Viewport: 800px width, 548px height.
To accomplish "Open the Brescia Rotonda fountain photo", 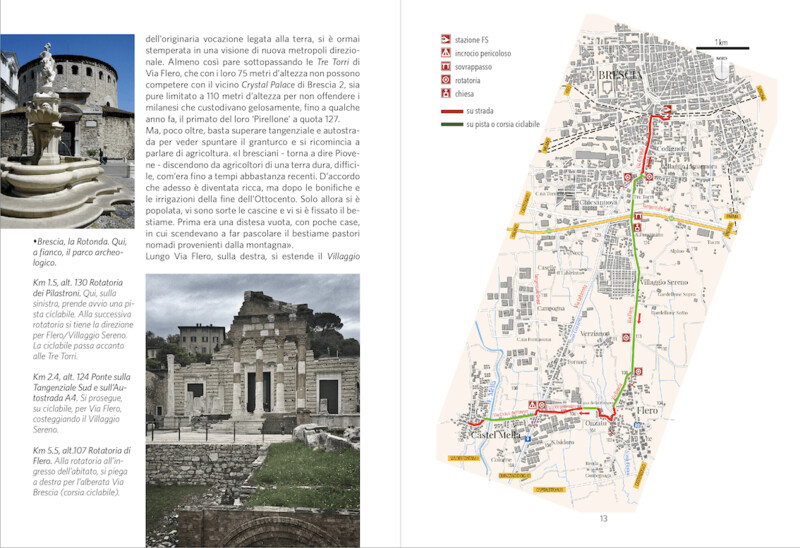I will [67, 131].
